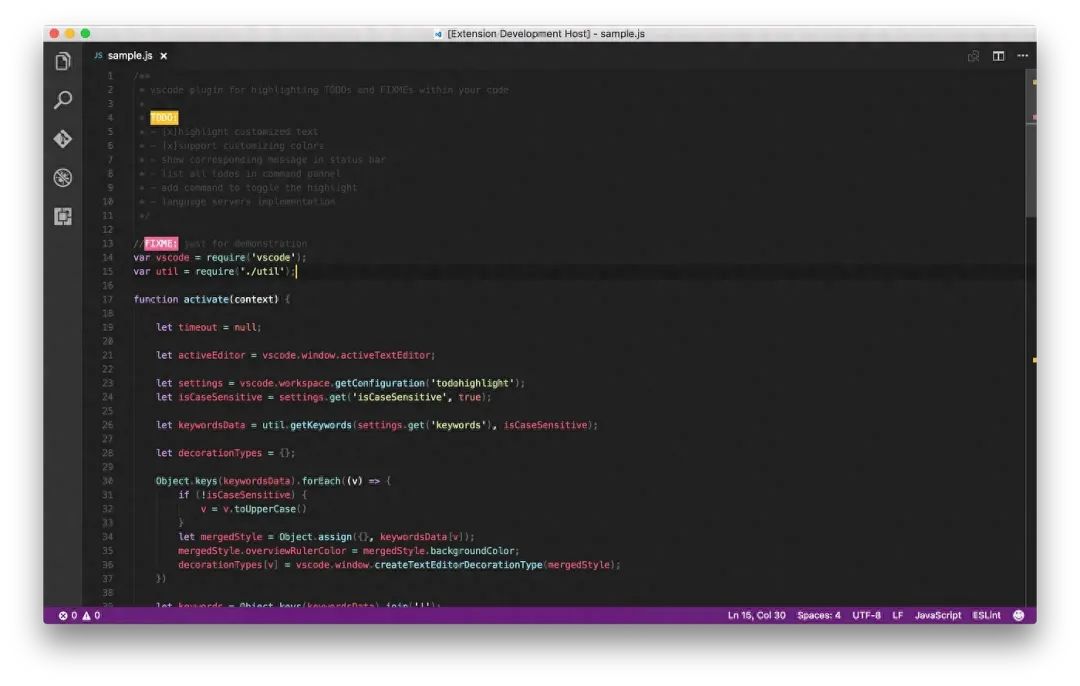Click the warnings count in status bar
This screenshot has height=686, width=1080.
(x=91, y=615)
